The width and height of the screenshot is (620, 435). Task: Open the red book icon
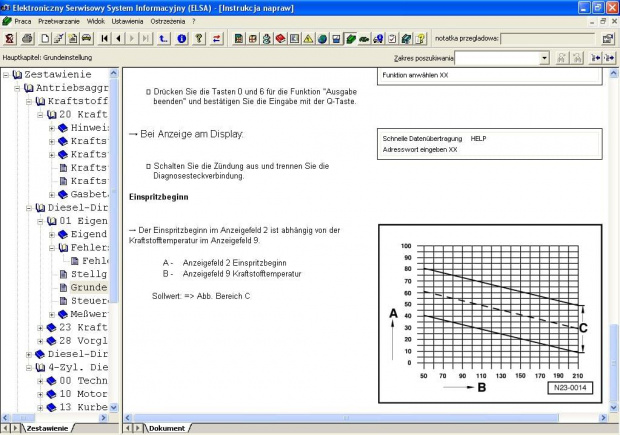pos(280,38)
